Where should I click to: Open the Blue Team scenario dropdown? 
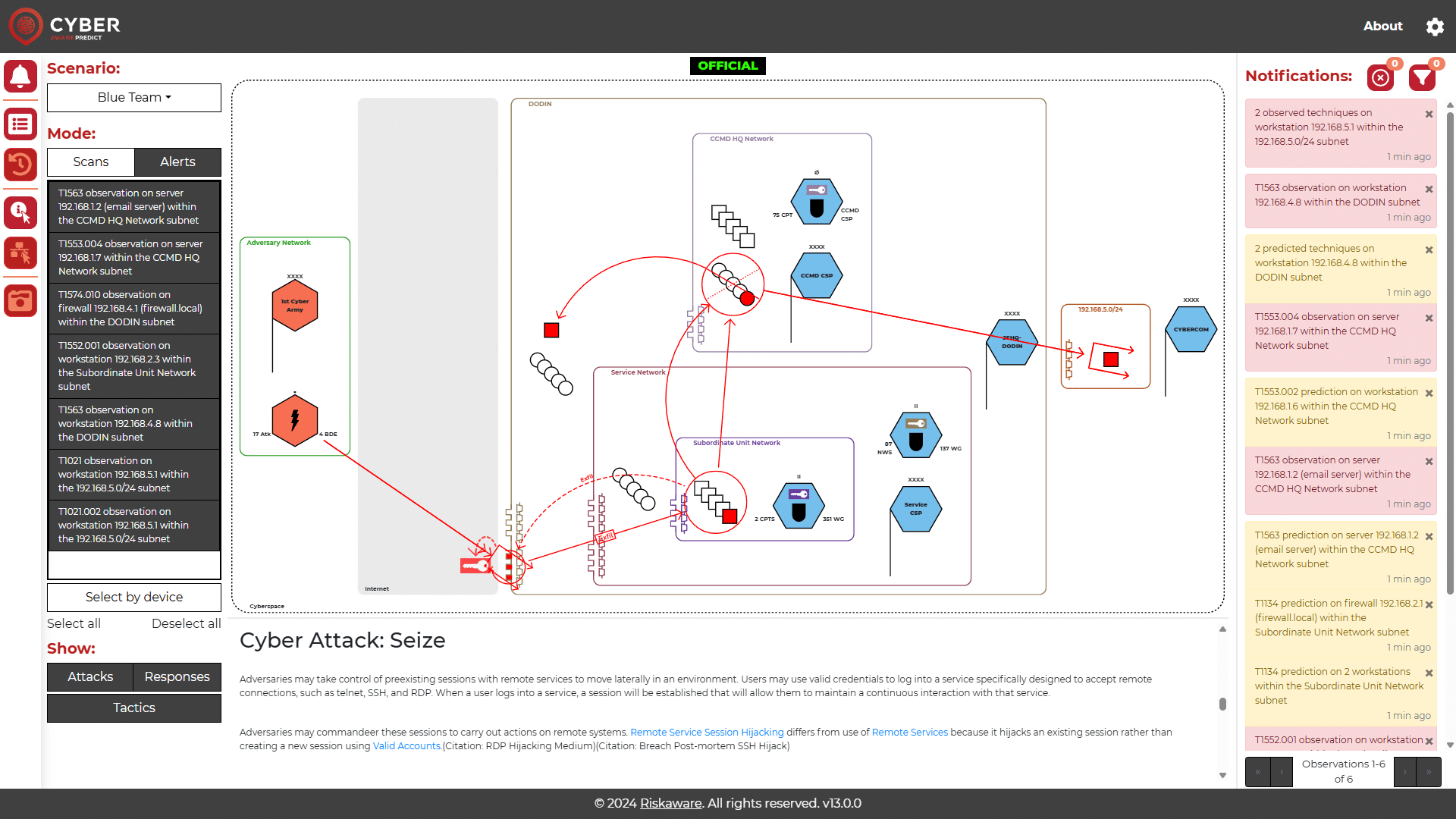pos(134,98)
